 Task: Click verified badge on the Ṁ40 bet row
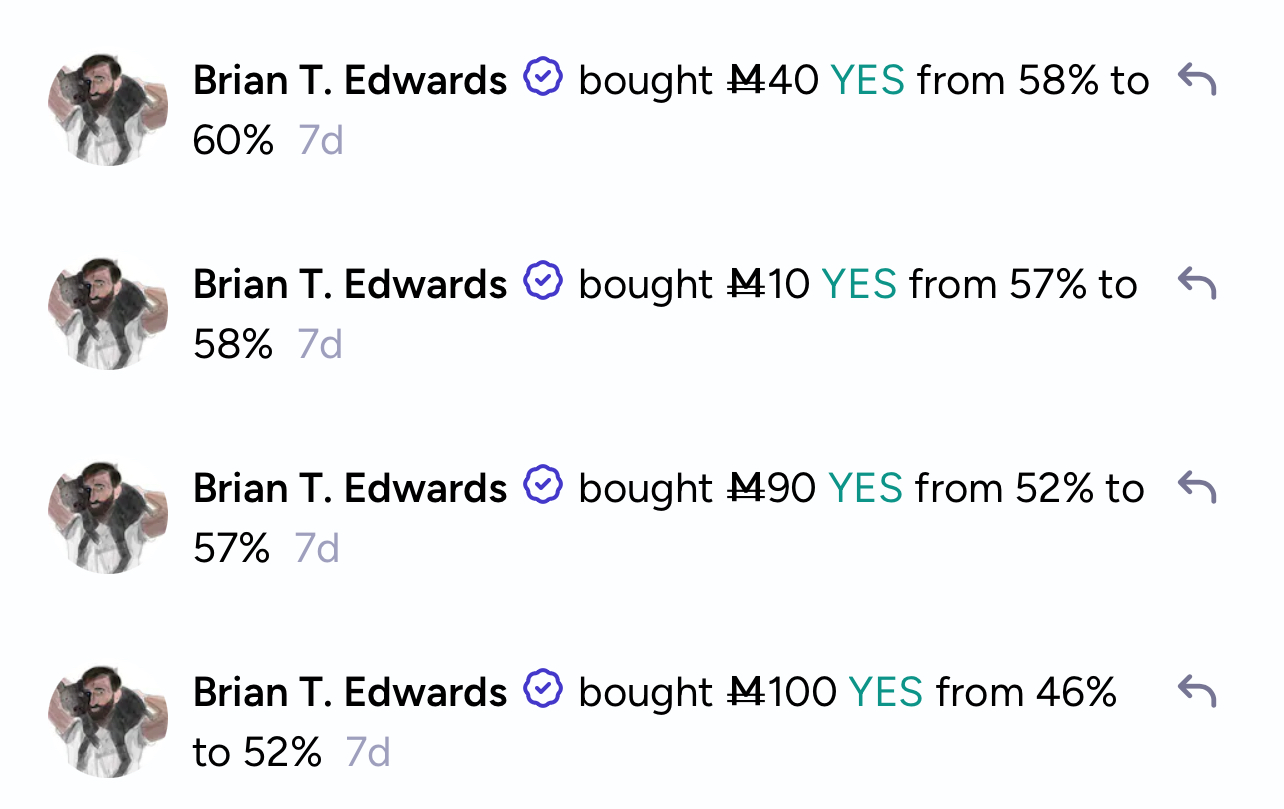[543, 77]
